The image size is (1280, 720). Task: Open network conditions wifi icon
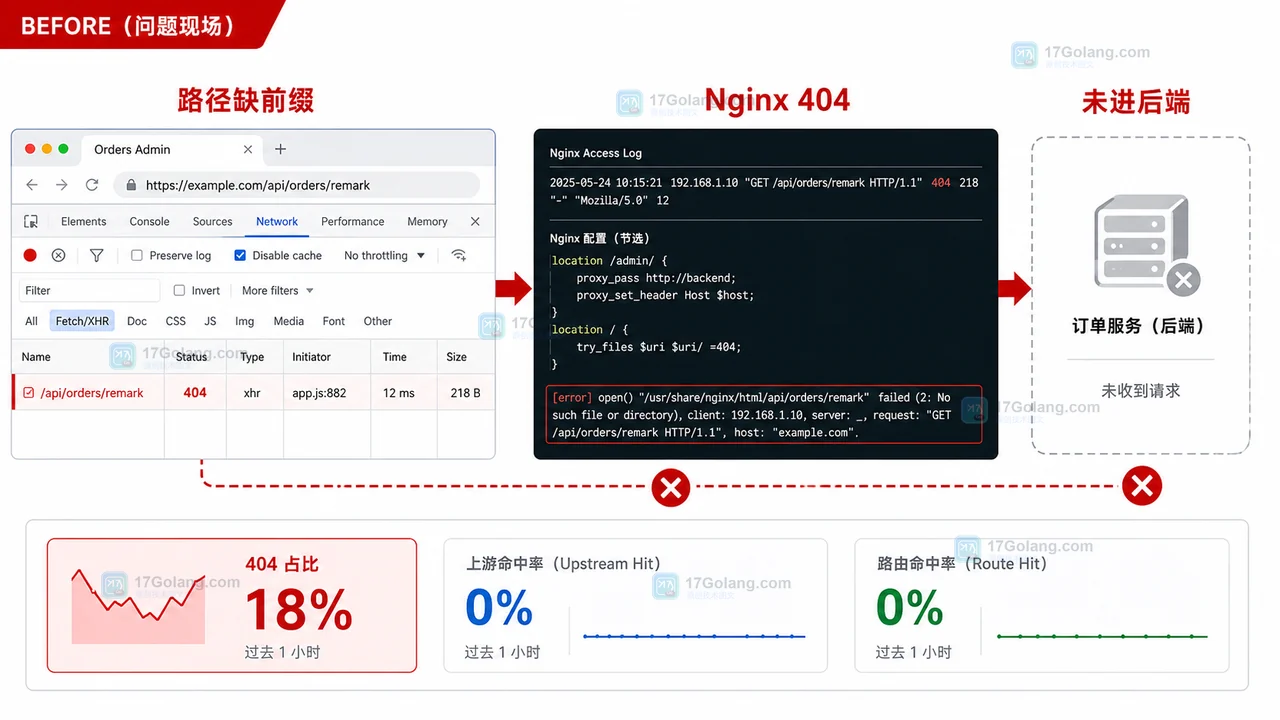point(459,256)
